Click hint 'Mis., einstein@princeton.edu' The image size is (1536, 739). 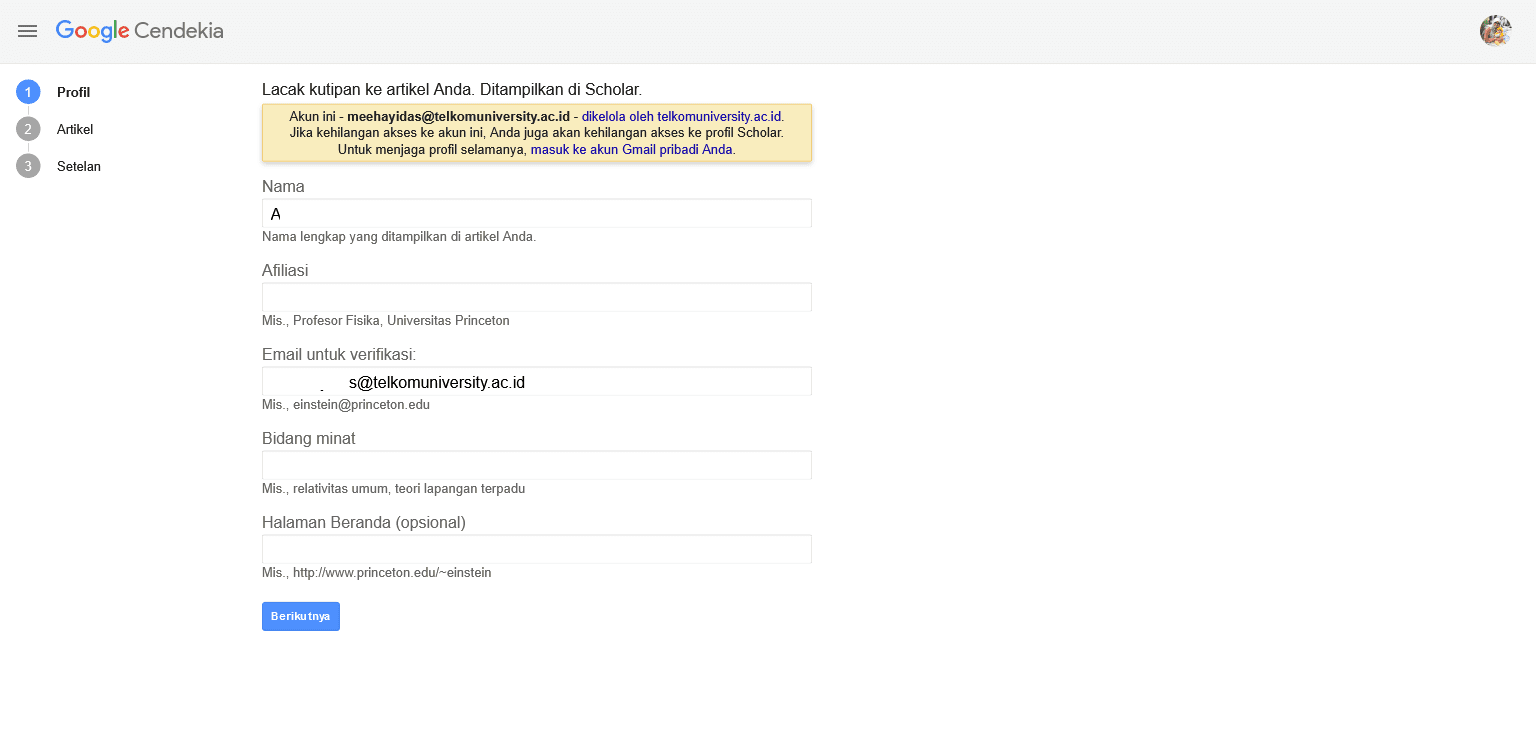tap(346, 405)
